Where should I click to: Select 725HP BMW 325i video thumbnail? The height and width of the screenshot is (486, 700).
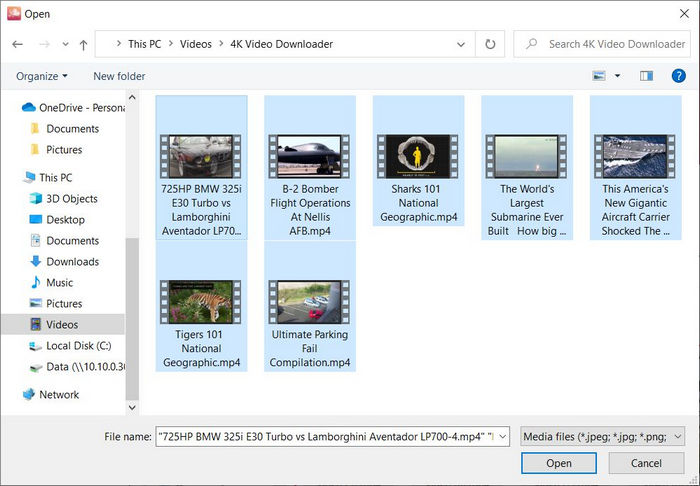tap(201, 156)
